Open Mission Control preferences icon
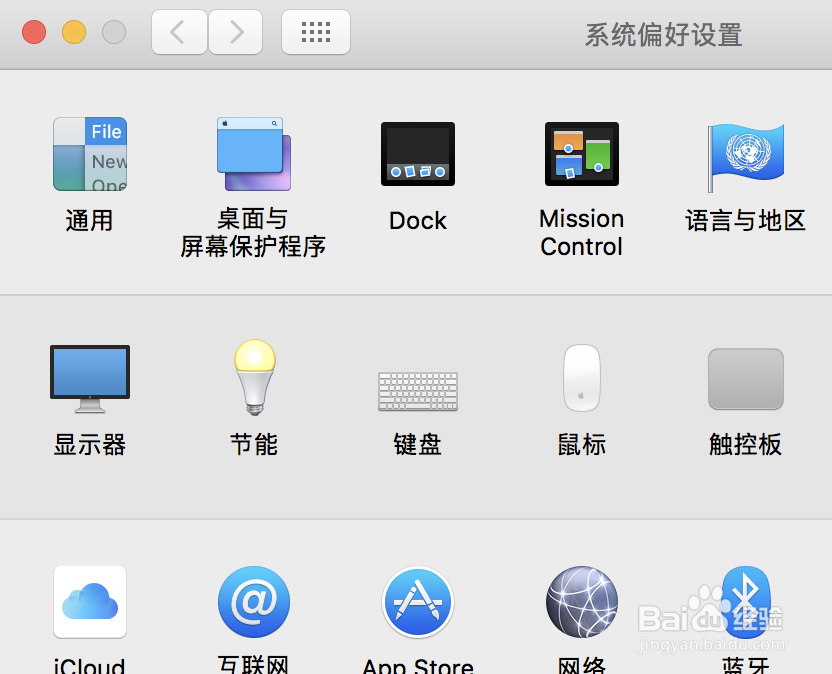The height and width of the screenshot is (674, 832). tap(582, 154)
